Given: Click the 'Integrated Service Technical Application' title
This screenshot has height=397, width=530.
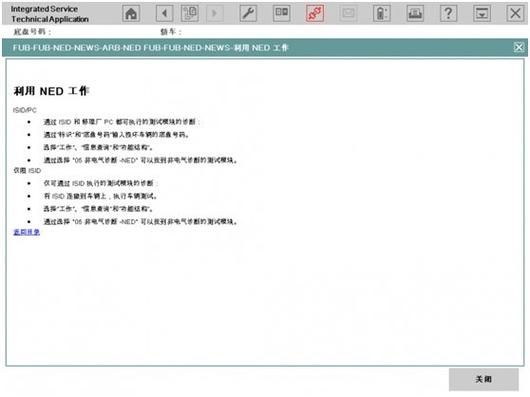Looking at the screenshot, I should coord(50,14).
